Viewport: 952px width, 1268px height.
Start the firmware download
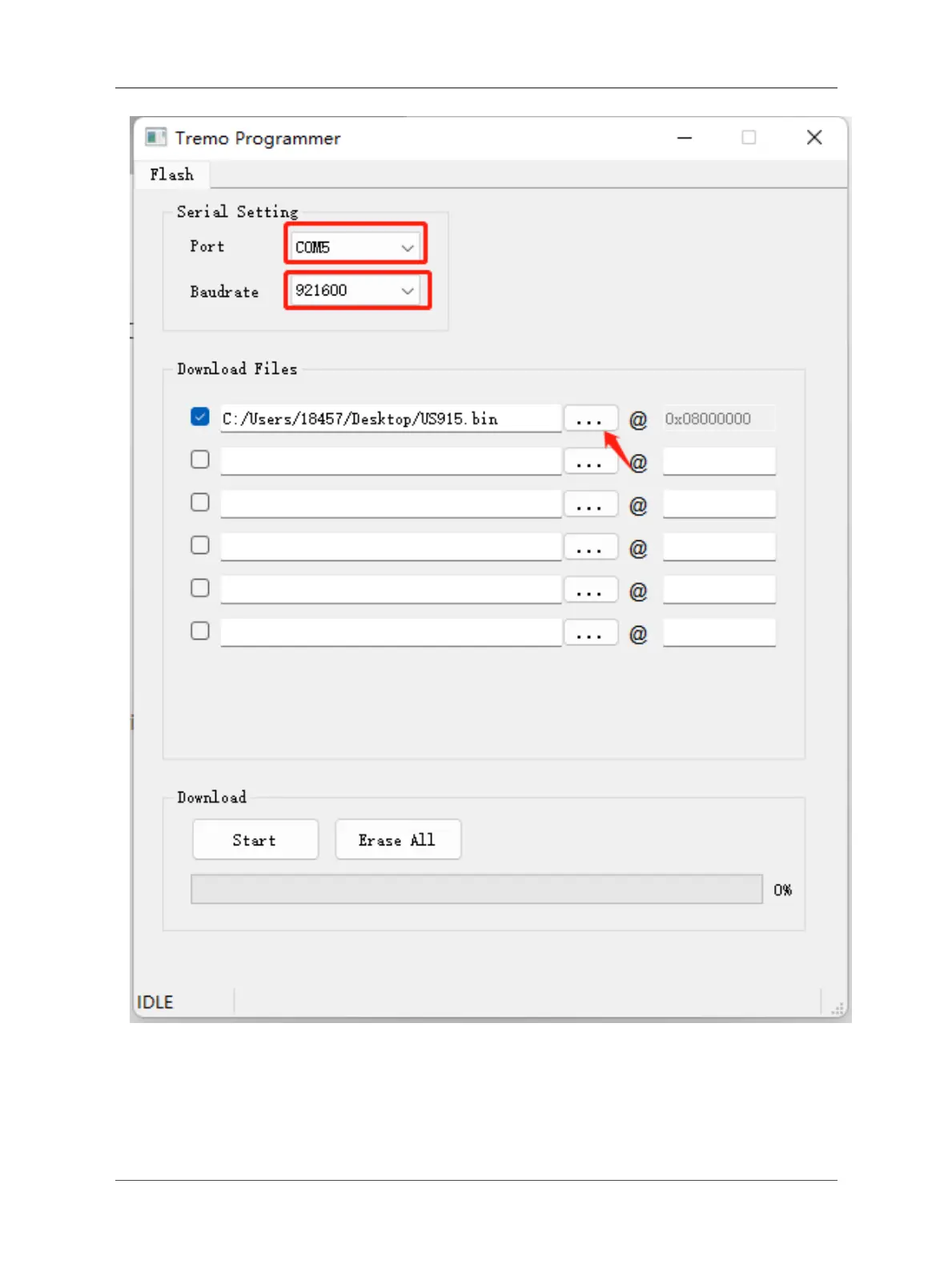255,840
